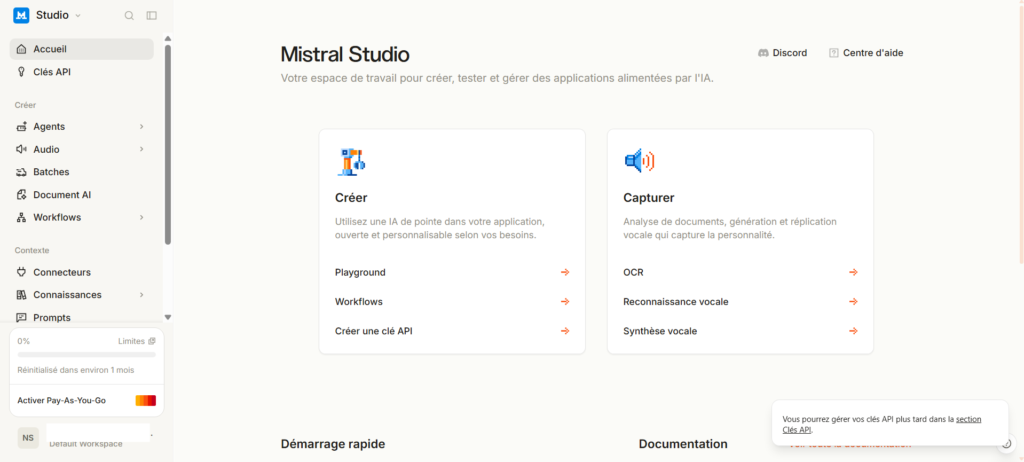1024x462 pixels.
Task: Click the Batches icon
Action: pos(22,172)
